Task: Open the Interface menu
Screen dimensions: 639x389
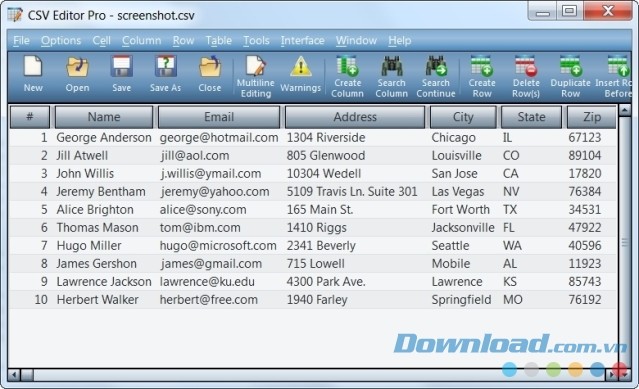Action: [x=302, y=40]
